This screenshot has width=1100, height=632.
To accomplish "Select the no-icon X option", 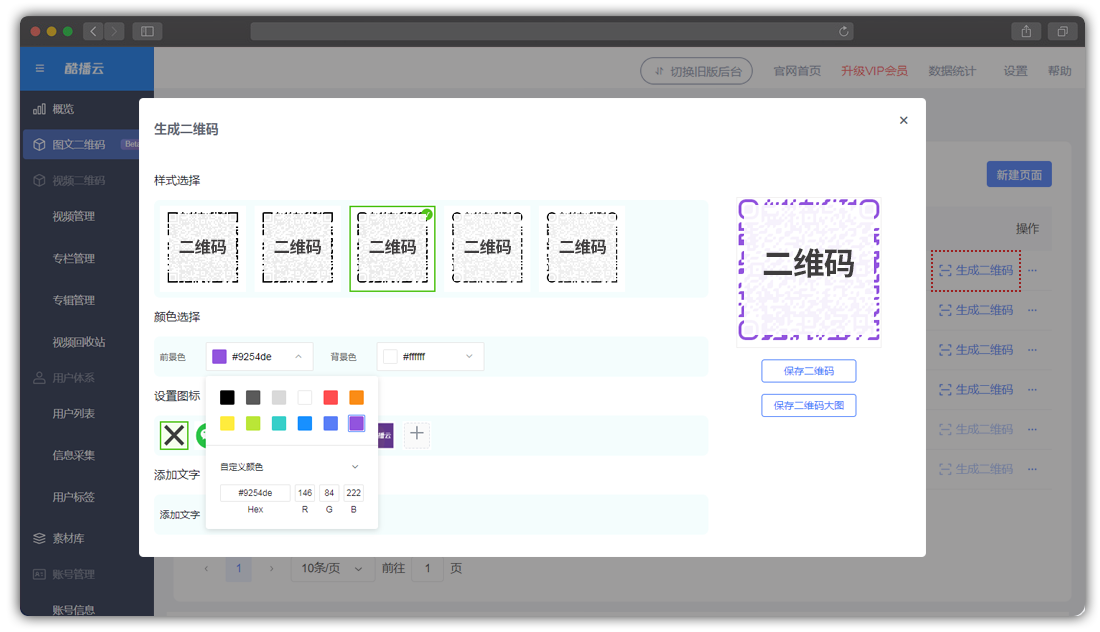I will [x=174, y=436].
